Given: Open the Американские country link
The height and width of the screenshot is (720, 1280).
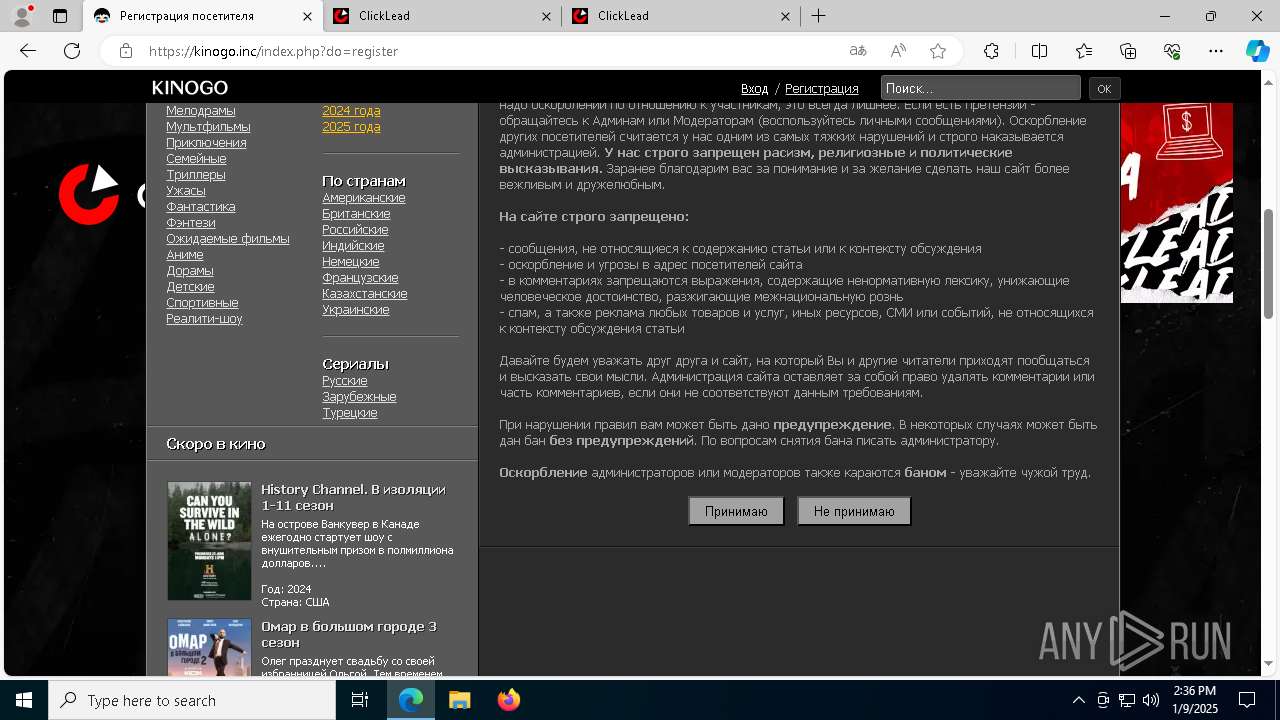Looking at the screenshot, I should point(364,198).
